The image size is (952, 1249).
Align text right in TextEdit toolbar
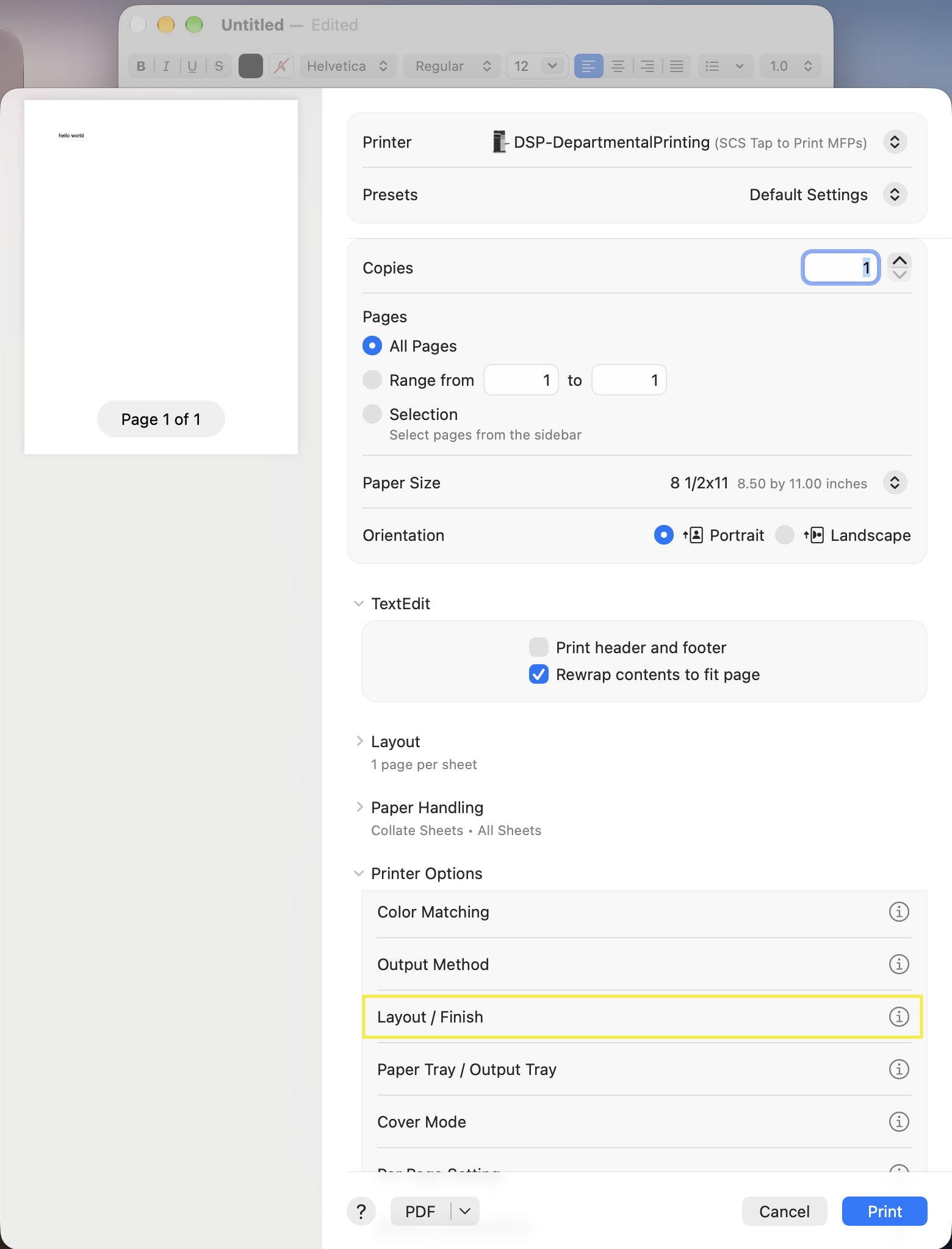click(647, 66)
